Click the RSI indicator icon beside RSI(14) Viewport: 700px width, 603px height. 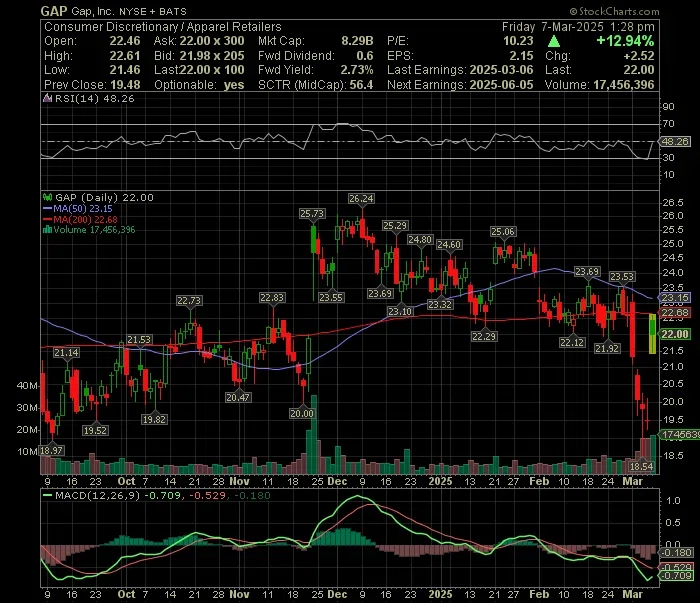pyautogui.click(x=47, y=98)
